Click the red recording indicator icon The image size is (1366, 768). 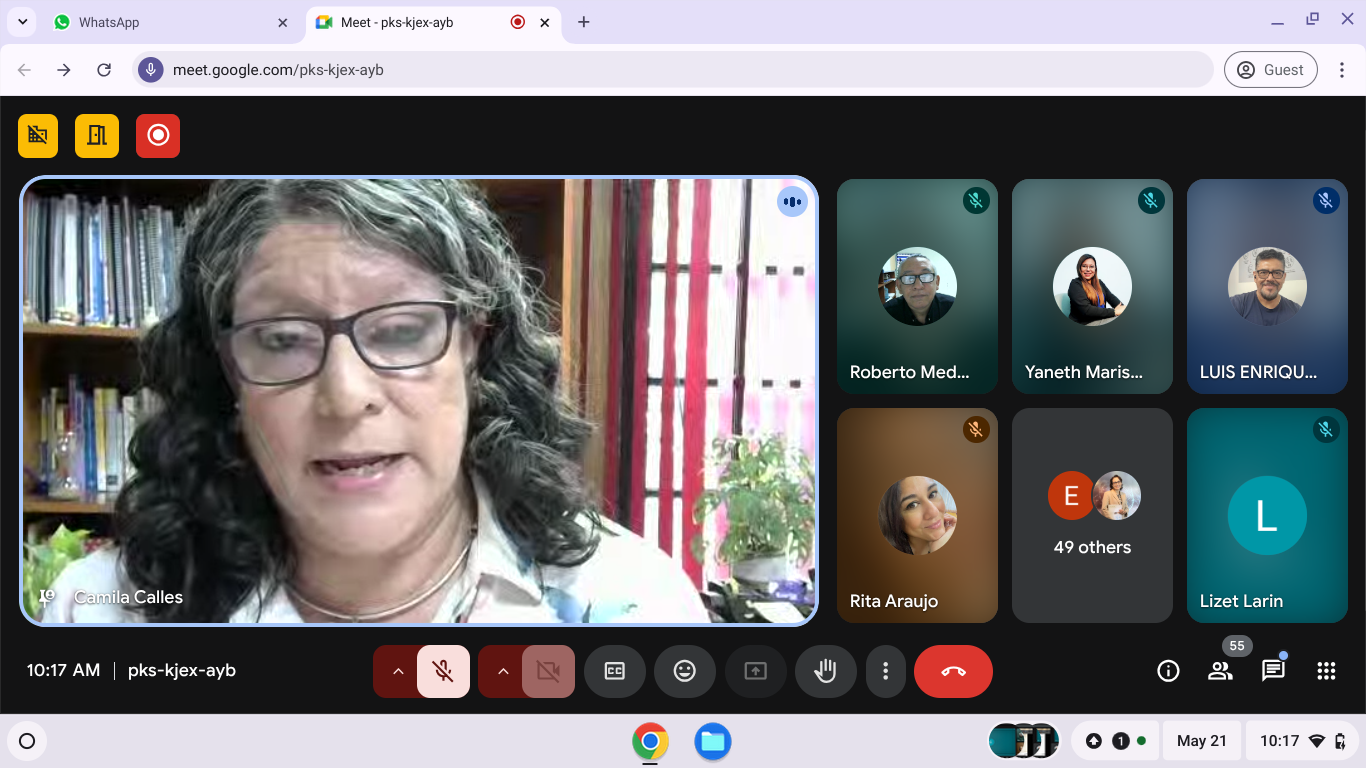(158, 135)
